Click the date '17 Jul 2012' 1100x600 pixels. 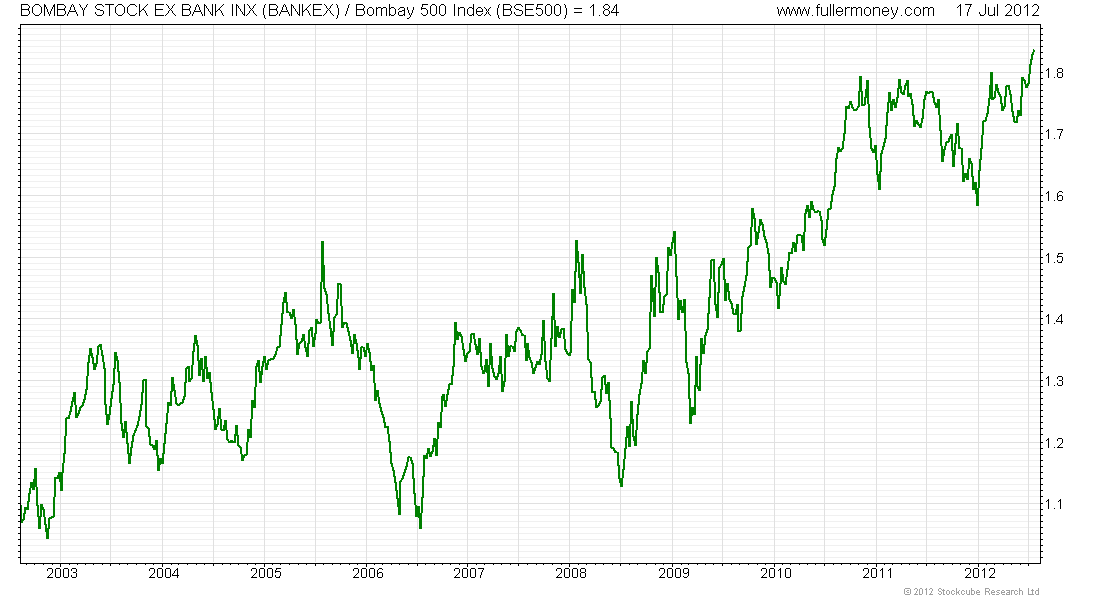(998, 11)
